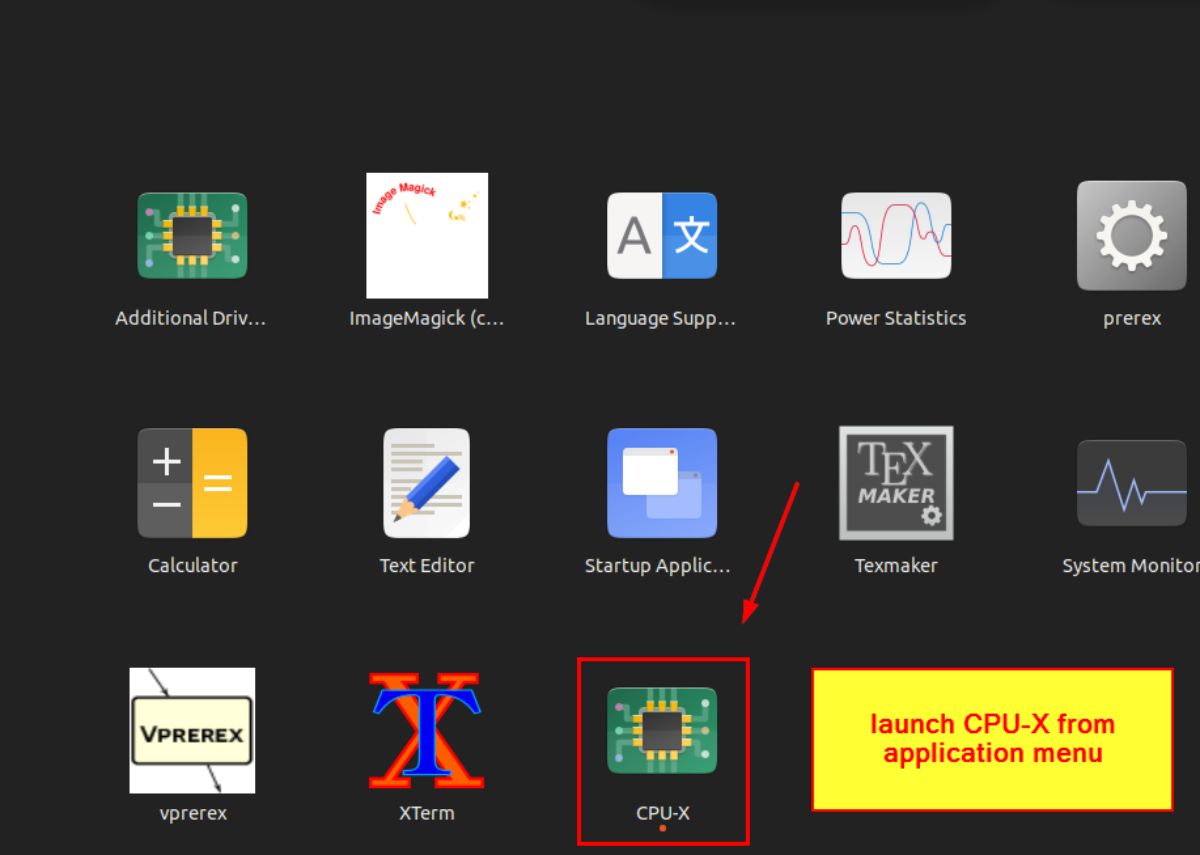Click the CPU-X label under its icon
This screenshot has height=855, width=1200.
tap(662, 813)
